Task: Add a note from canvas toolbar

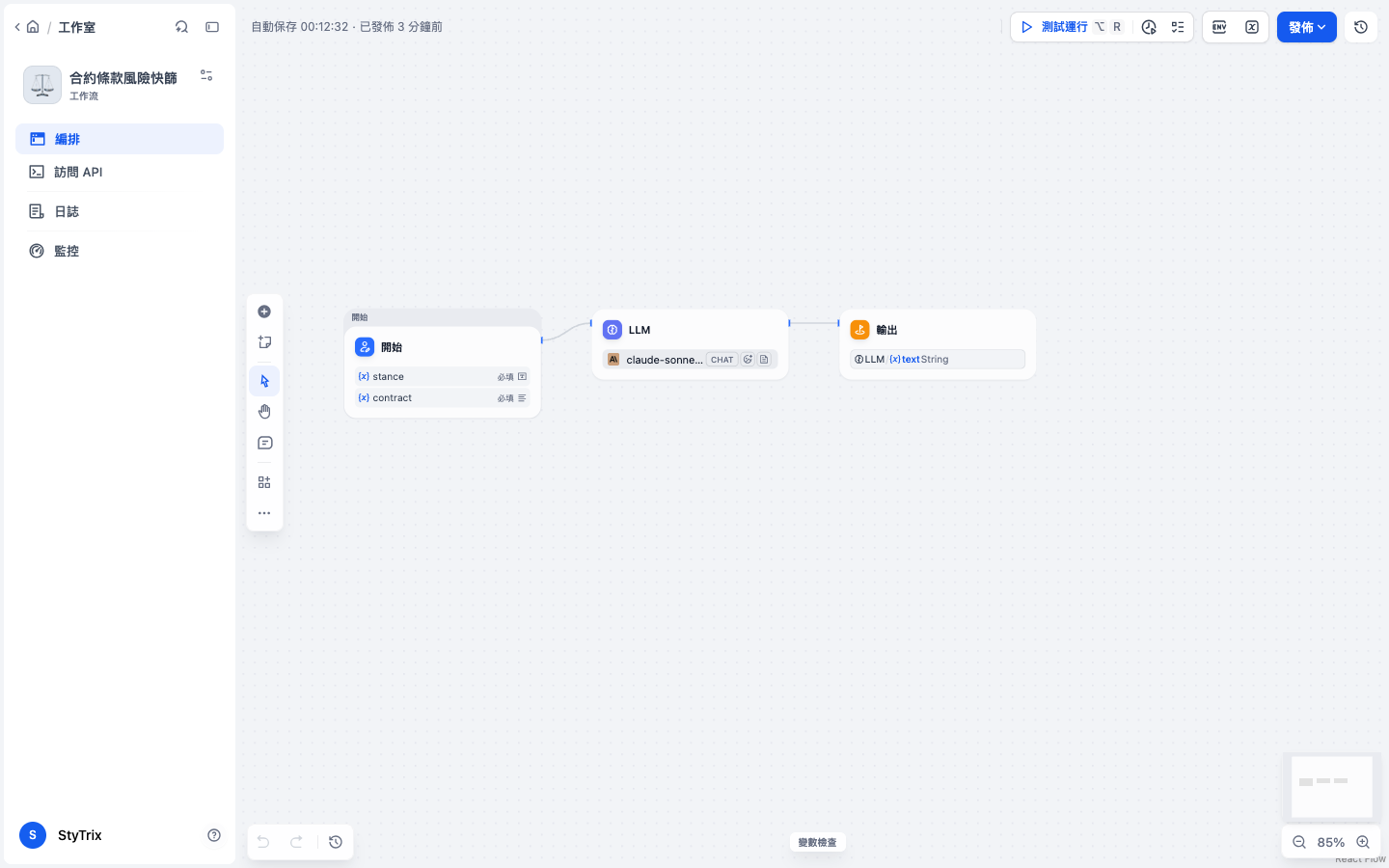Action: [264, 342]
